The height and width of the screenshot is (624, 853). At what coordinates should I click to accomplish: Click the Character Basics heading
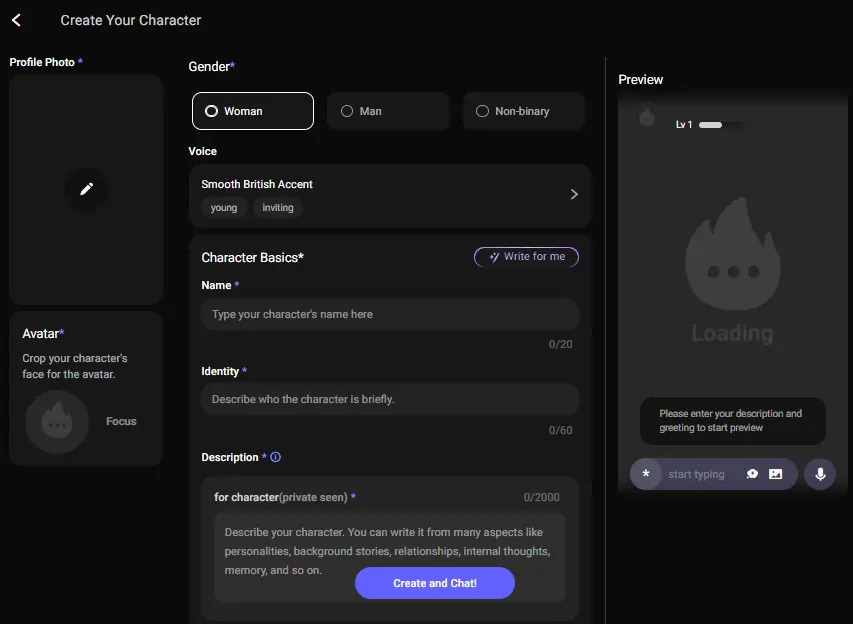(252, 257)
